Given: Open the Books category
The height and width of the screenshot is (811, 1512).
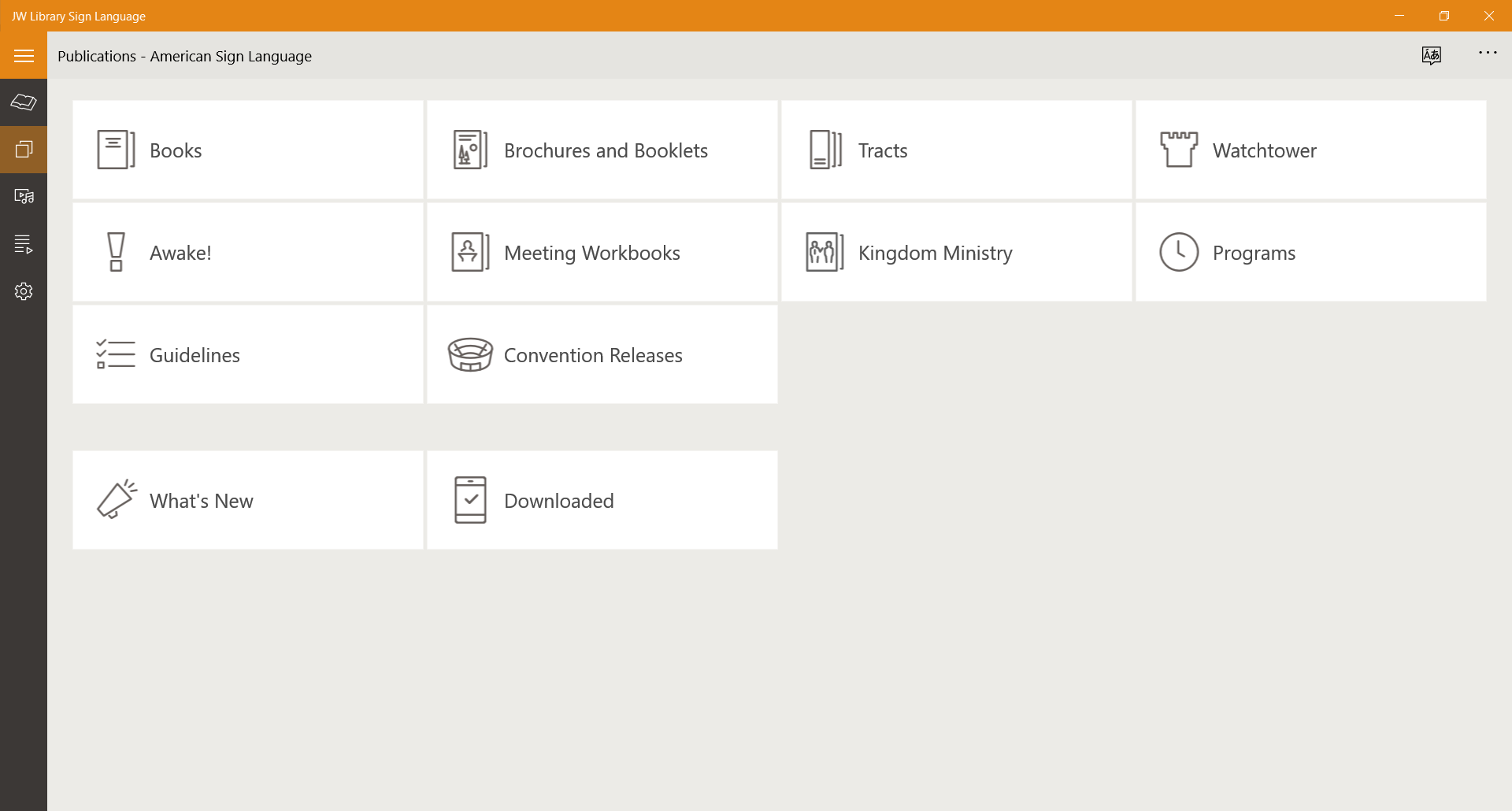Looking at the screenshot, I should [x=248, y=150].
